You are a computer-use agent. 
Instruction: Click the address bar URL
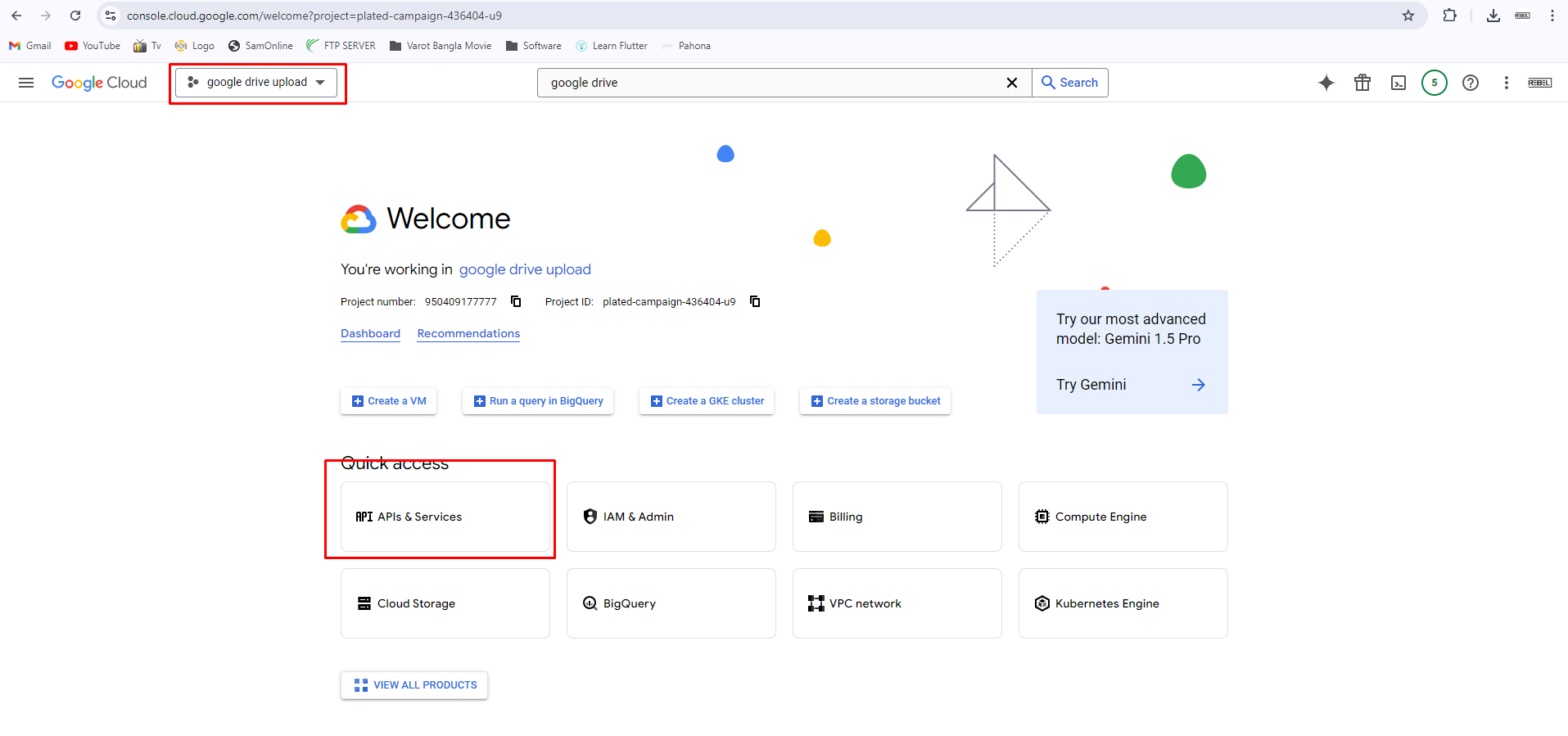[314, 16]
